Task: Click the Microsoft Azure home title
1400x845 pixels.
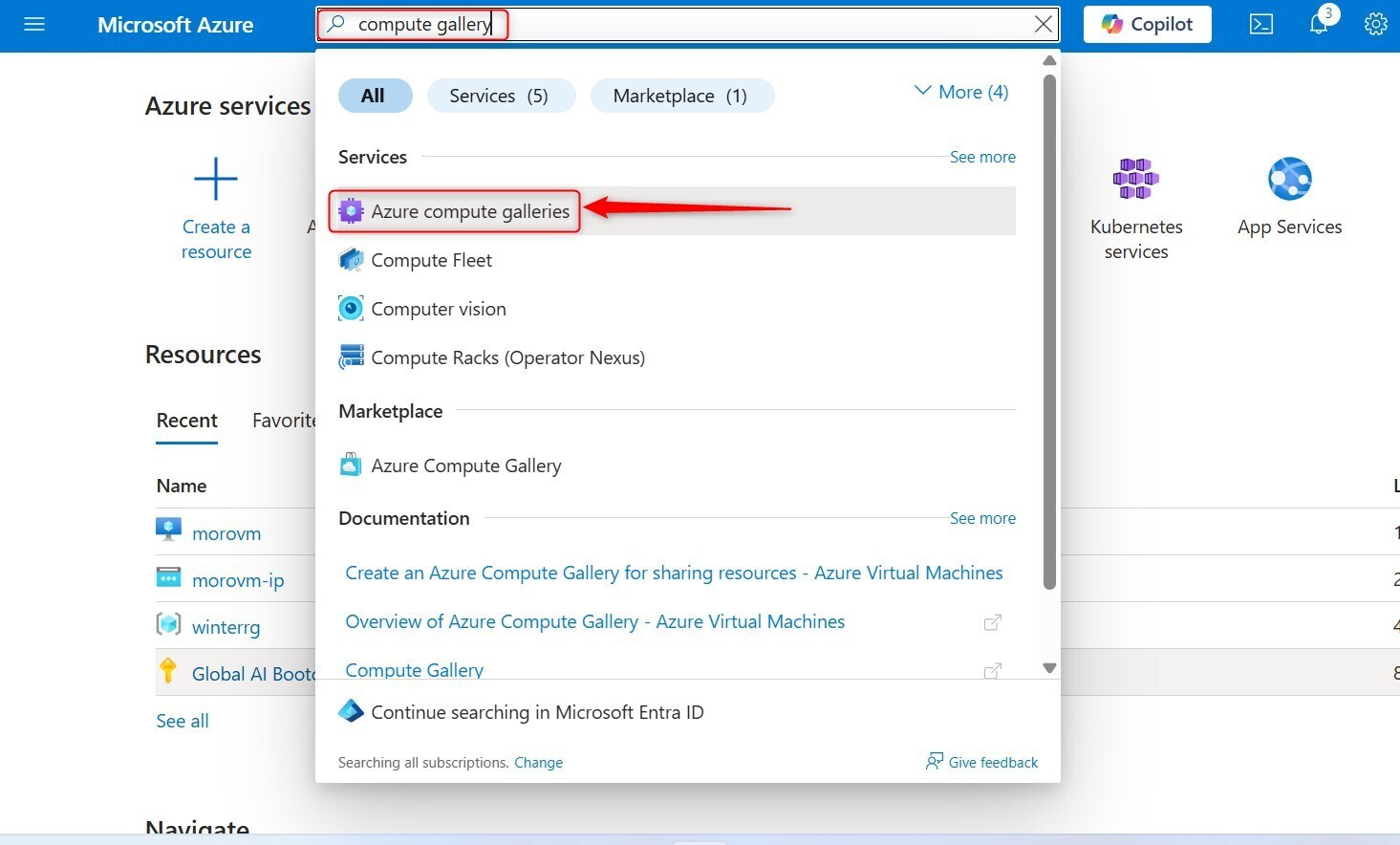Action: pyautogui.click(x=176, y=25)
